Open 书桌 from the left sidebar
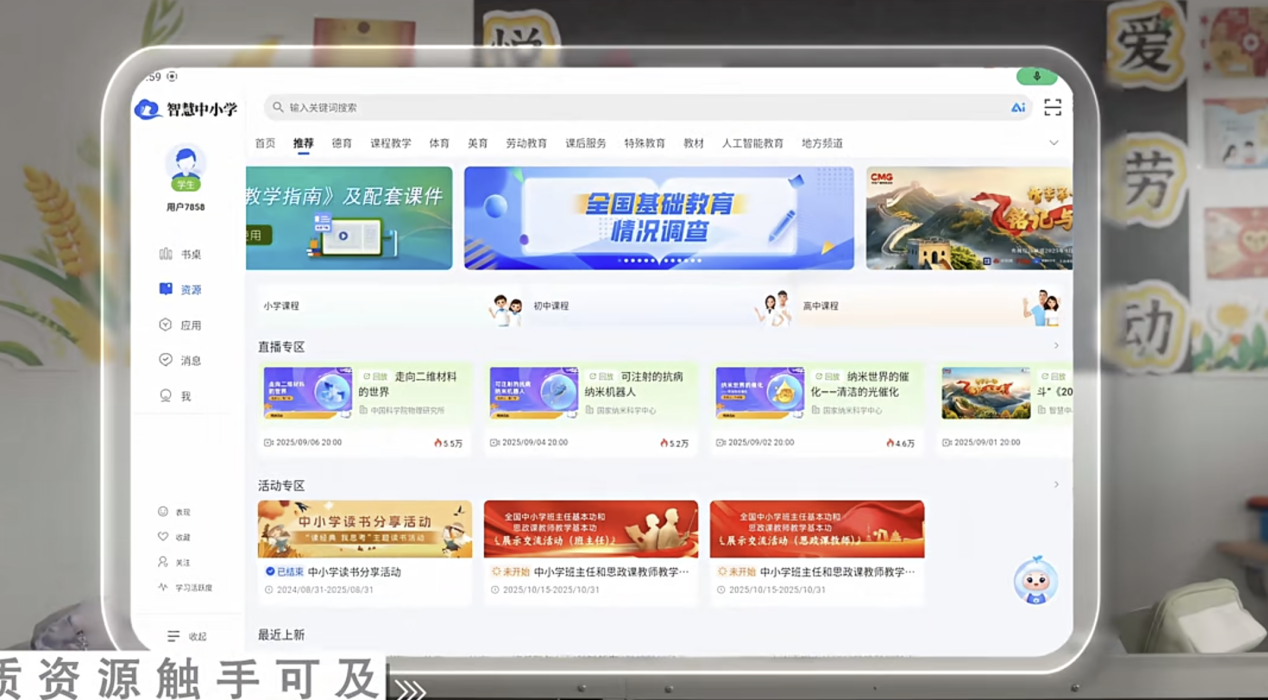This screenshot has height=700, width=1268. (x=180, y=254)
